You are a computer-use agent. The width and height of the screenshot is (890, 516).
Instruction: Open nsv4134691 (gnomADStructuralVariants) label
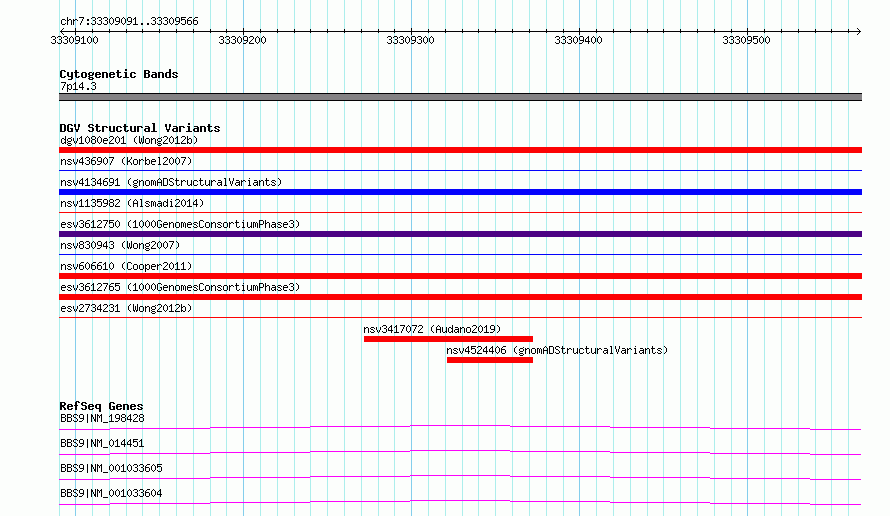click(171, 182)
